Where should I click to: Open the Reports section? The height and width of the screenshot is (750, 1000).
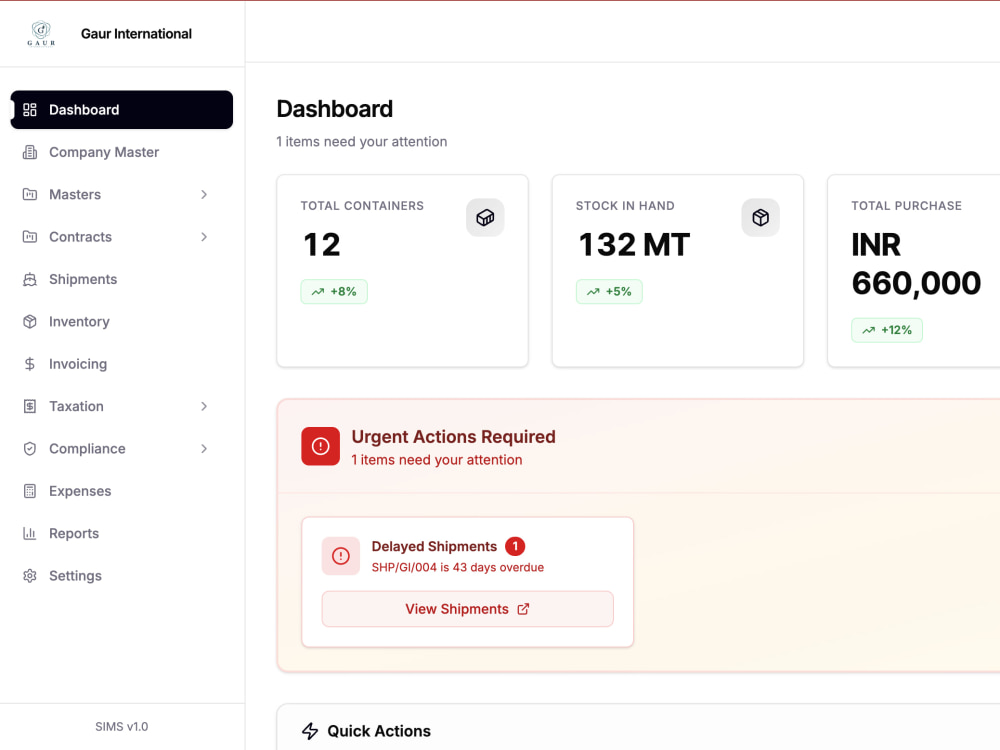pyautogui.click(x=122, y=533)
